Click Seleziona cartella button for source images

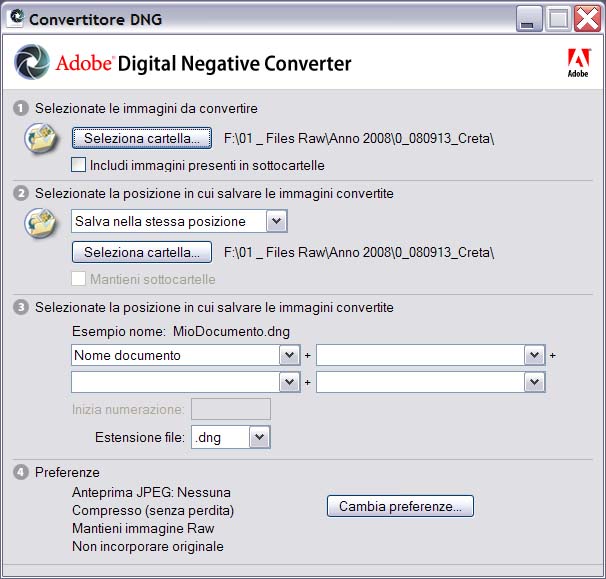[x=142, y=138]
